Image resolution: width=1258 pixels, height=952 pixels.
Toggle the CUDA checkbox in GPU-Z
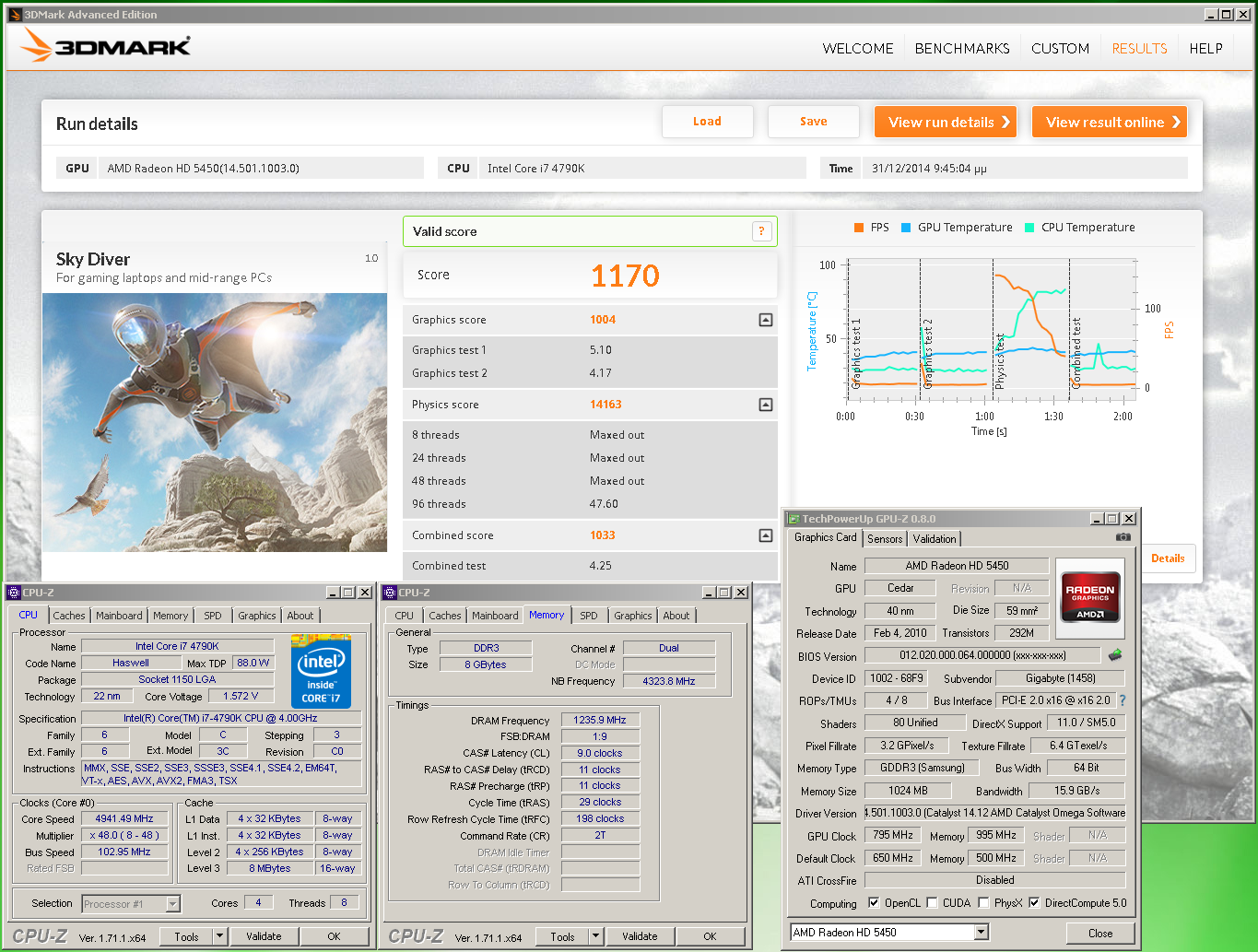[x=932, y=903]
